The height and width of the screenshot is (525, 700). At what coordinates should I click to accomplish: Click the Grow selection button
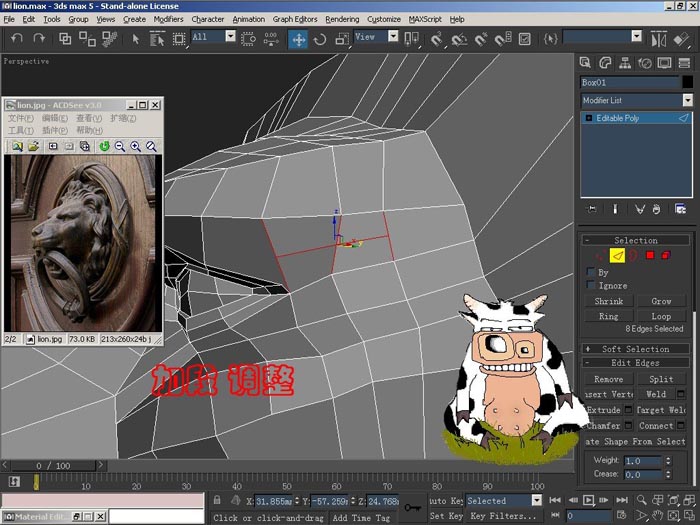click(x=661, y=301)
